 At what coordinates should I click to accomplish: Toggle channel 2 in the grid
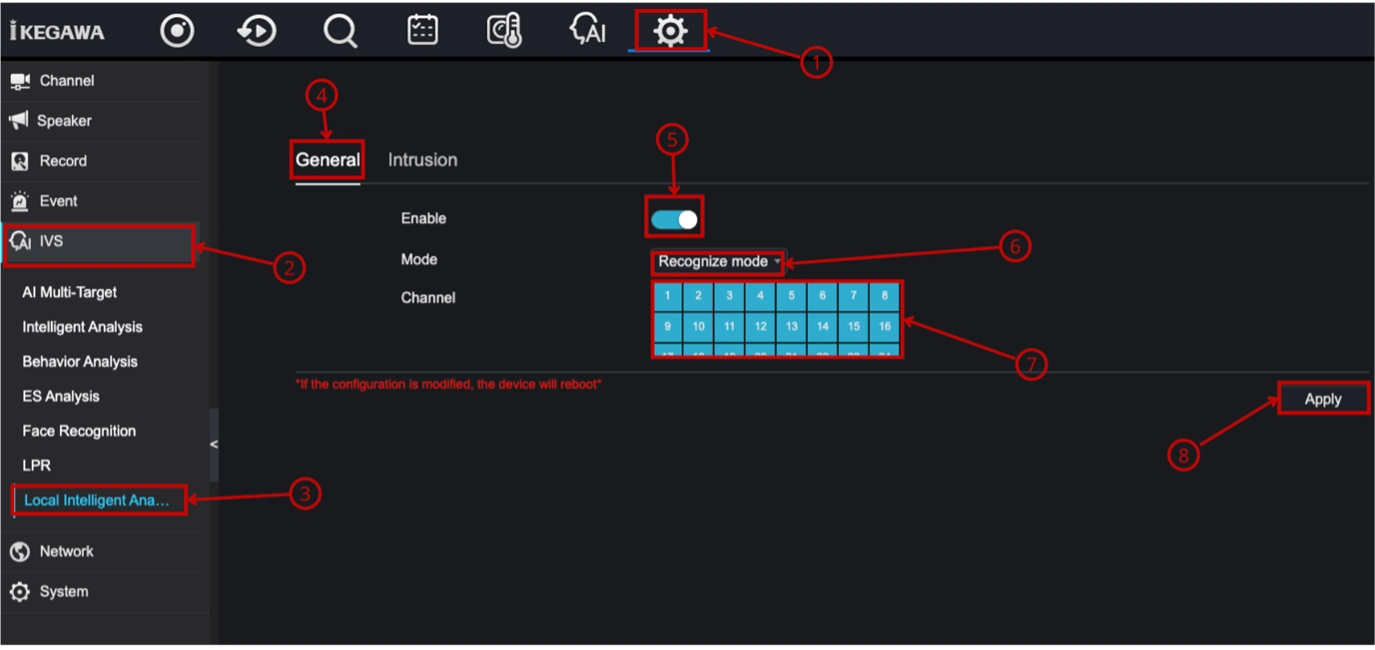coord(699,296)
